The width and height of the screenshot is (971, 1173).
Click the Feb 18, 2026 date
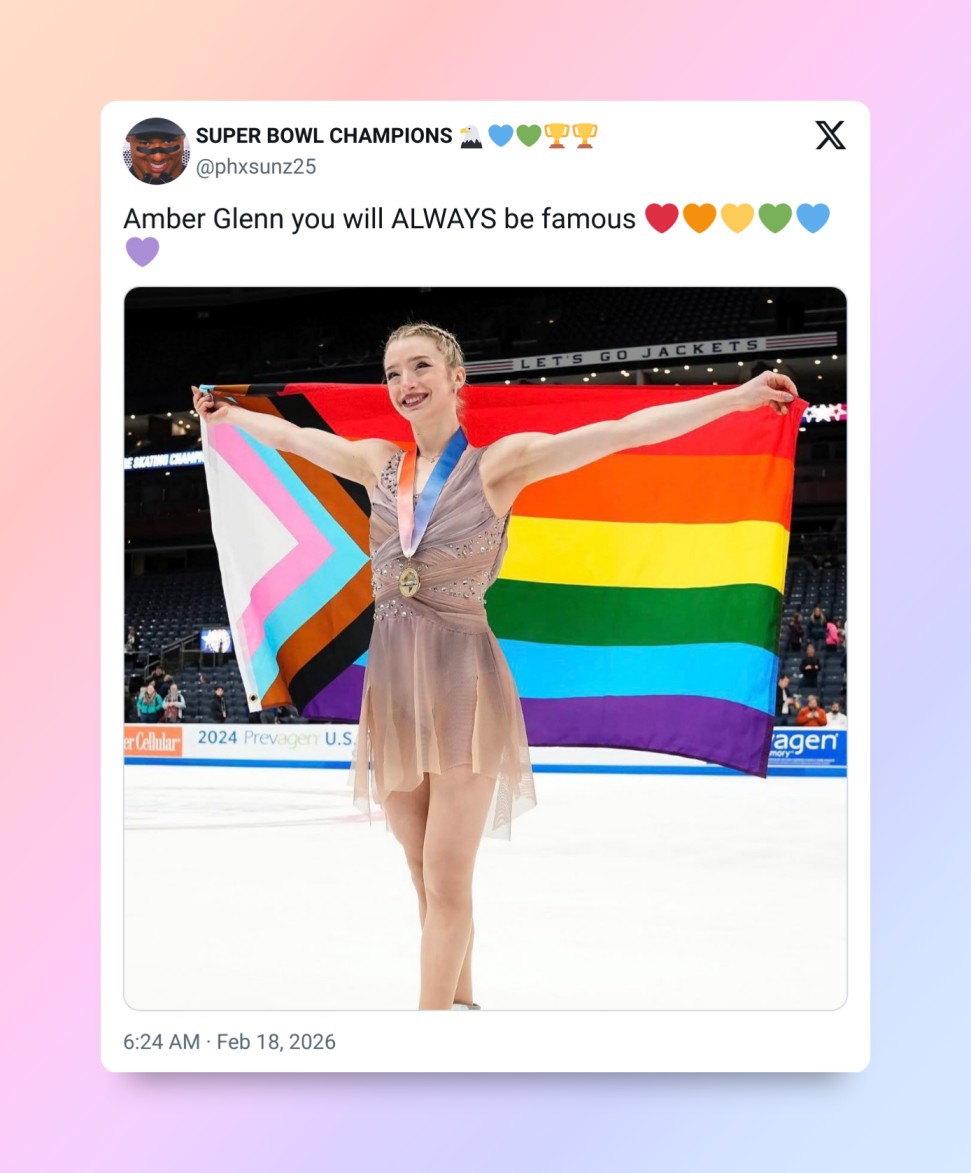[276, 1041]
